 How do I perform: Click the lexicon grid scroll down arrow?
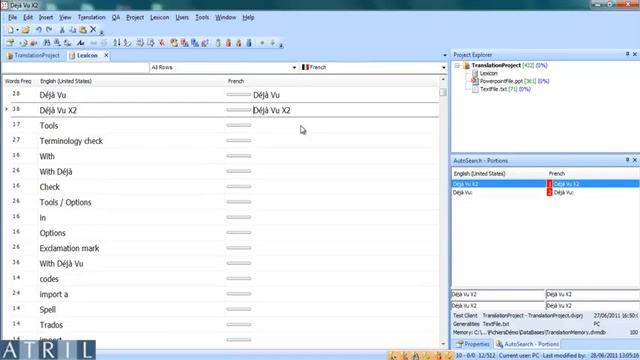(x=443, y=344)
